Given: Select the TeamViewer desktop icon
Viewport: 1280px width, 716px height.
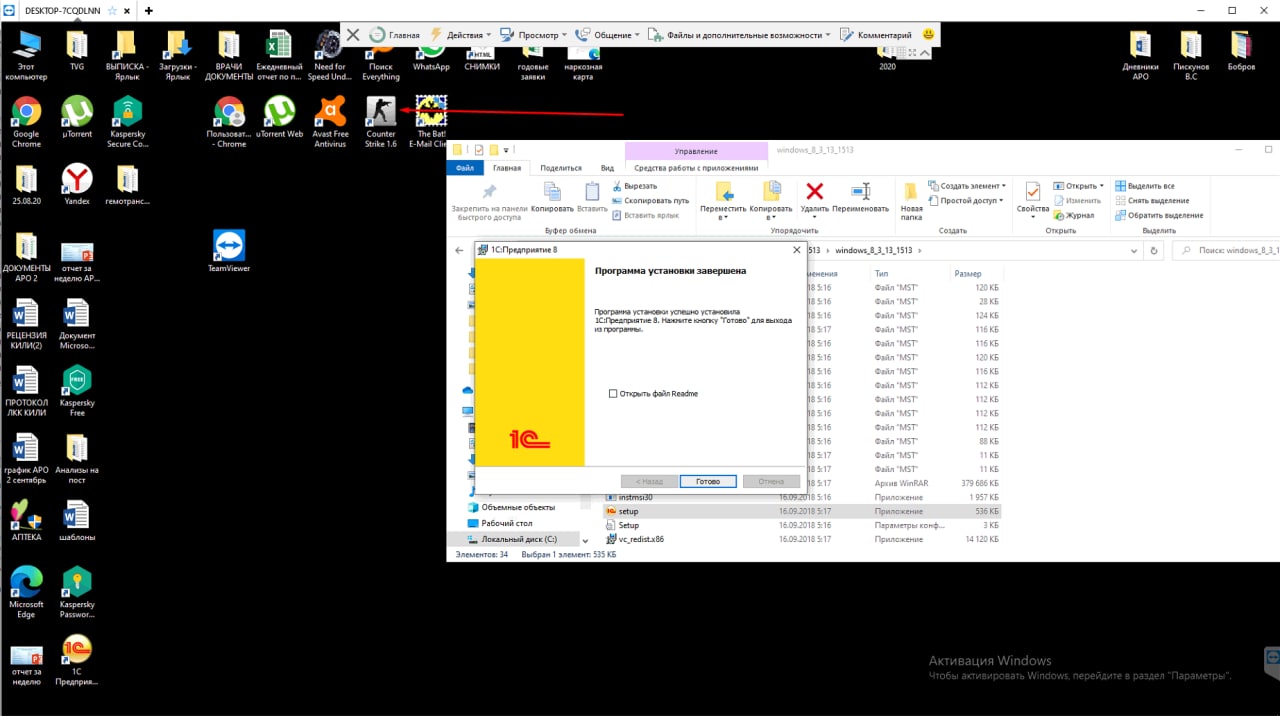Looking at the screenshot, I should point(229,246).
